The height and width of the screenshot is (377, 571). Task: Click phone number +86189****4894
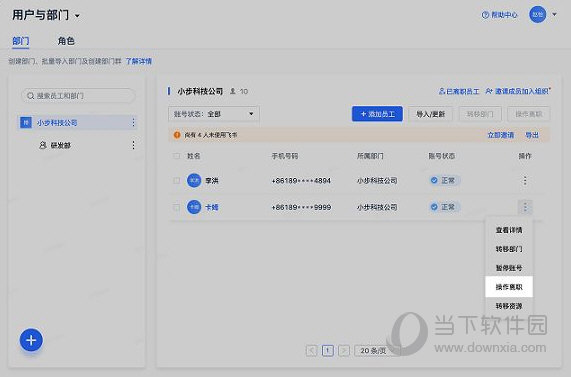coord(301,180)
